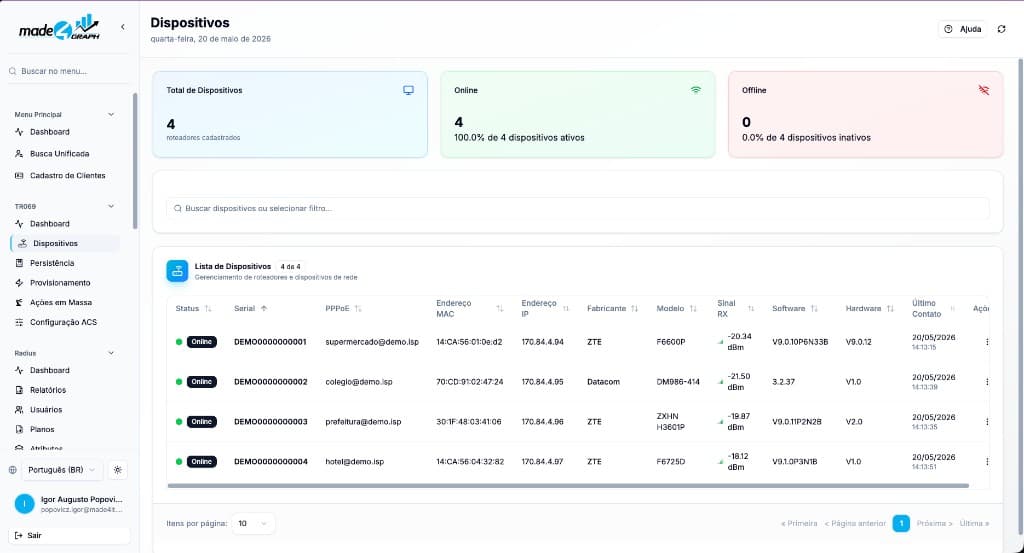Sort table by Endereço MAC column

click(470, 308)
